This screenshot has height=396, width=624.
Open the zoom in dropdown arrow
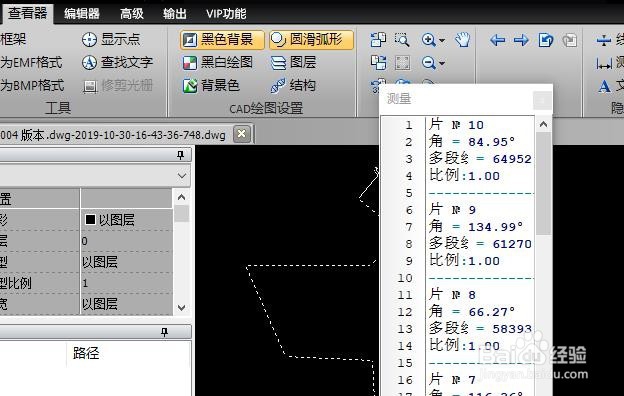pyautogui.click(x=441, y=40)
